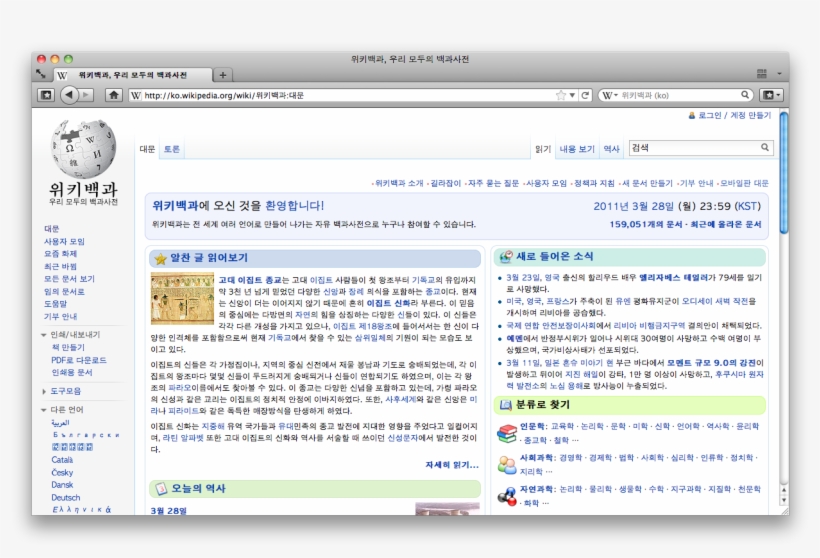The height and width of the screenshot is (558, 820).
Task: Click the star icon of 알찬 글 읽어보기
Action: (161, 258)
